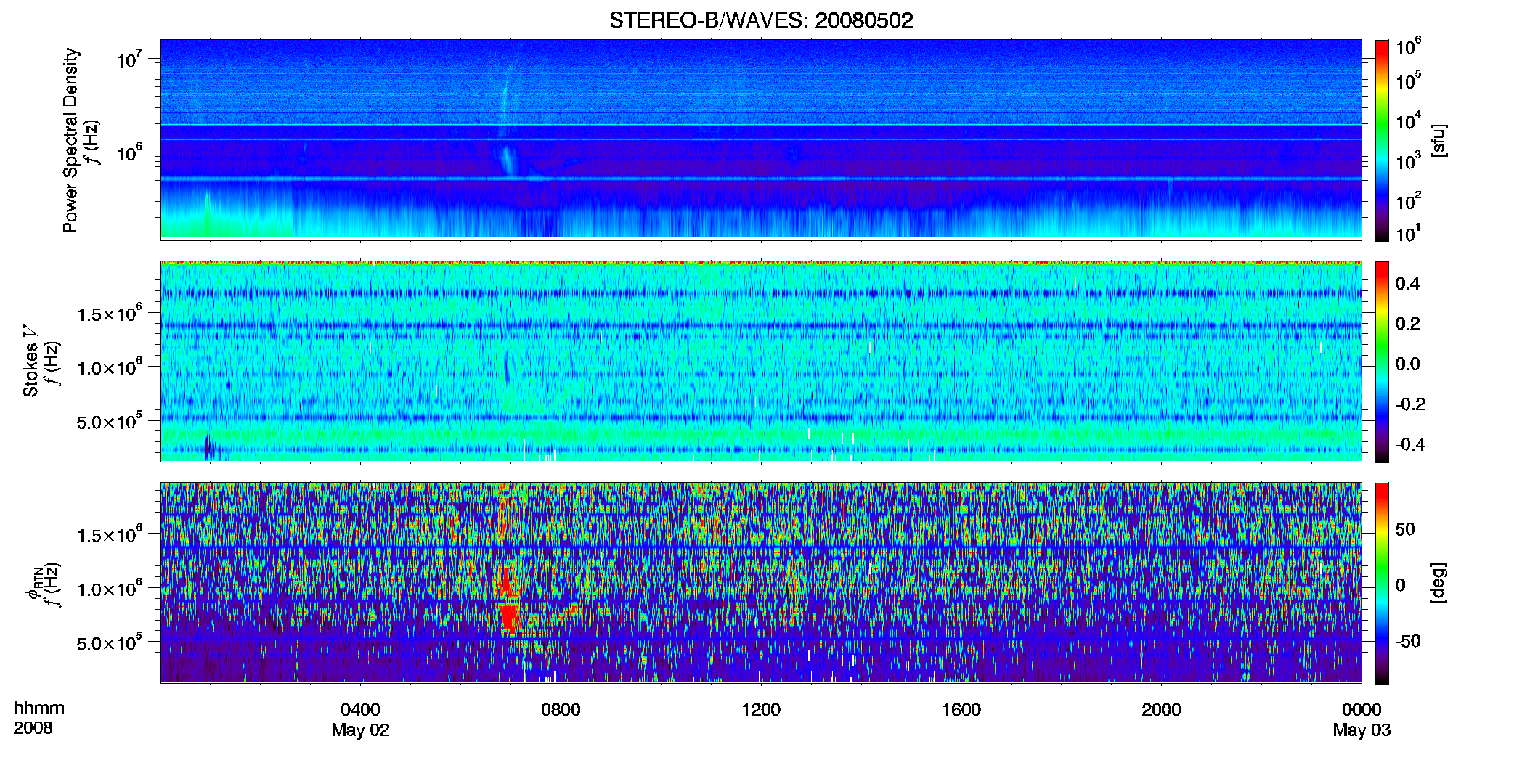Click the -0.2 Stokes V colorbar label

(1410, 404)
